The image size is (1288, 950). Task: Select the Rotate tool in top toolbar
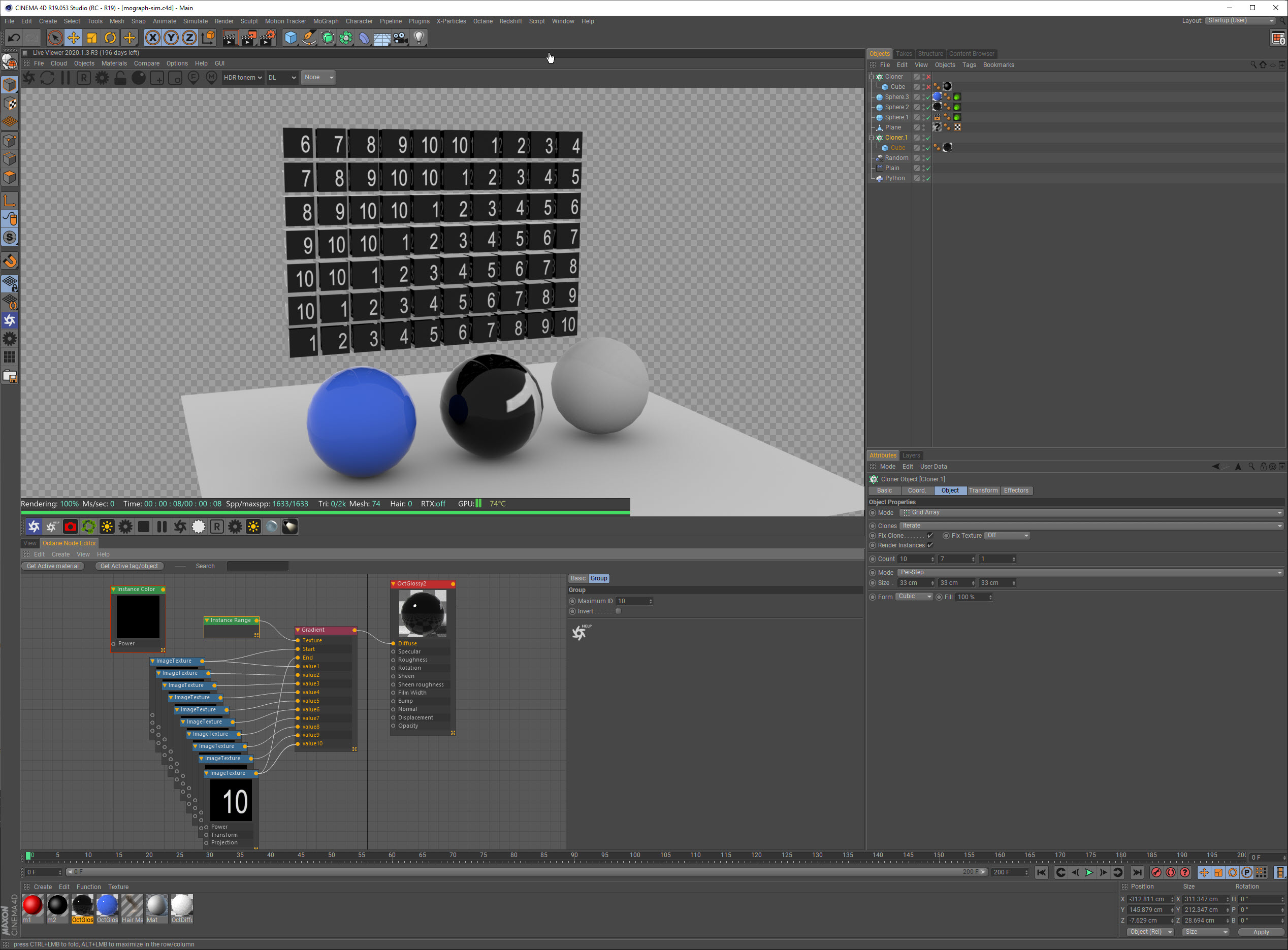[110, 38]
